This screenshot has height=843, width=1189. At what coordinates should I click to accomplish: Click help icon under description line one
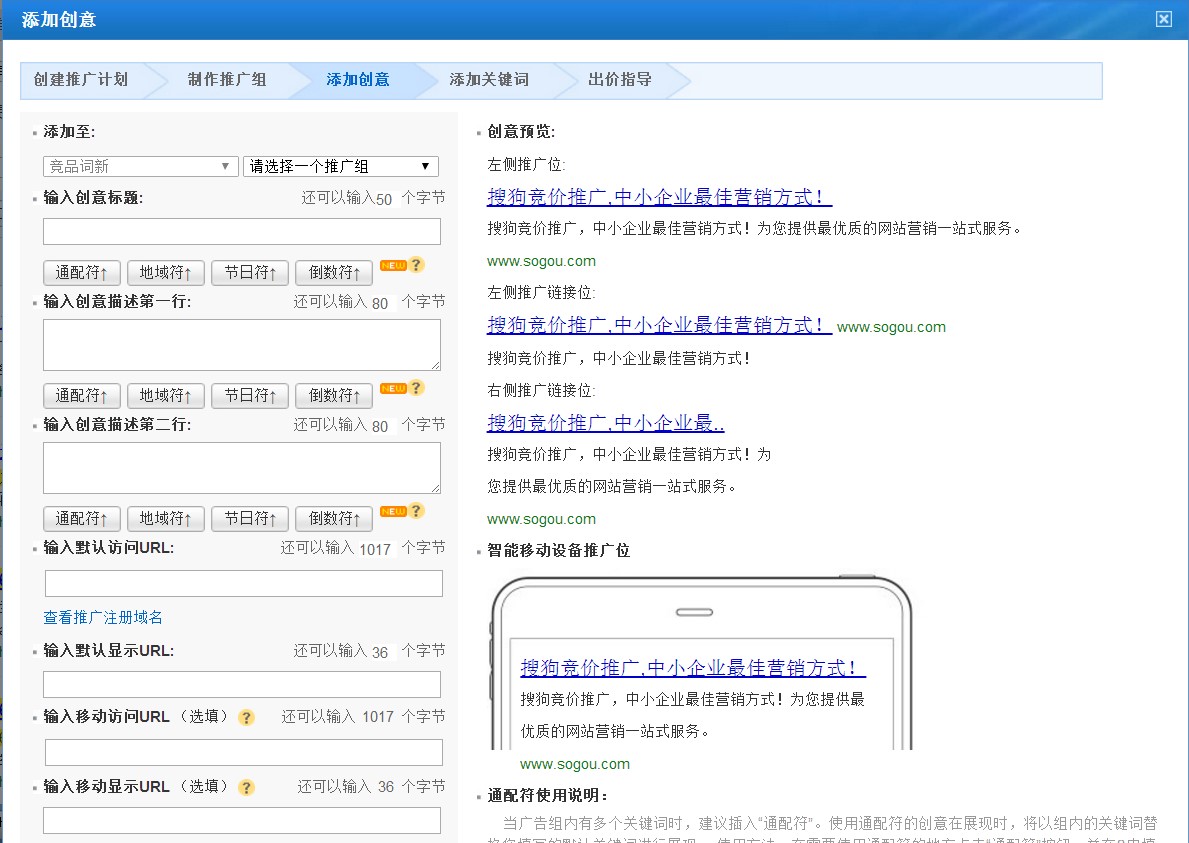[416, 387]
